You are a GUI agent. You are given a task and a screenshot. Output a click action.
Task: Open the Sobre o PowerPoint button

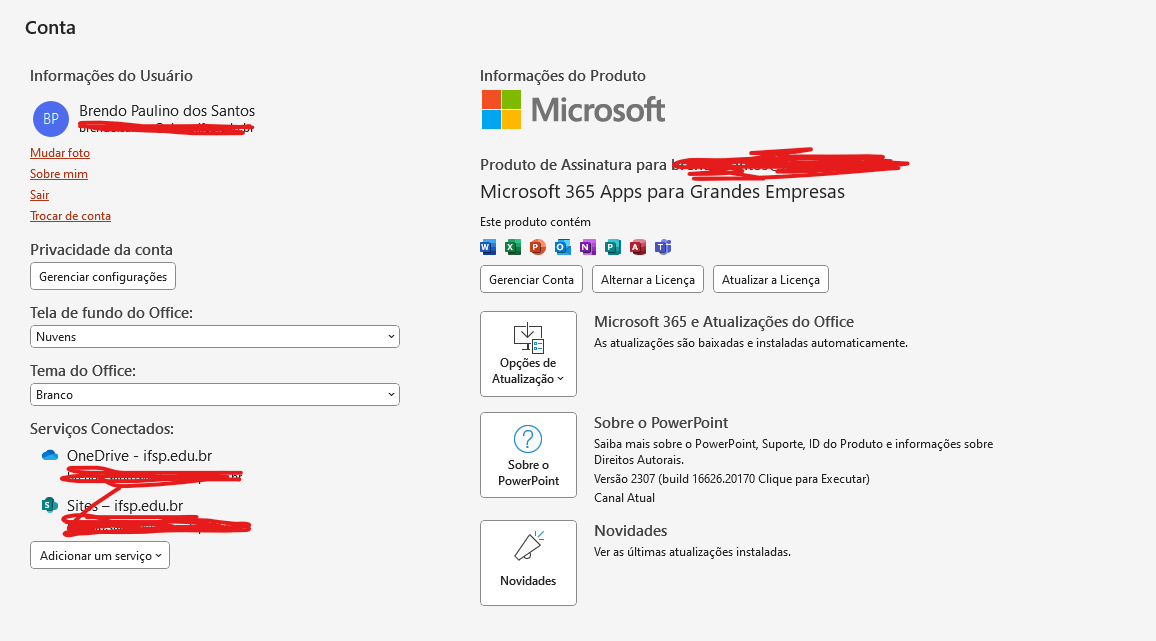(x=529, y=455)
